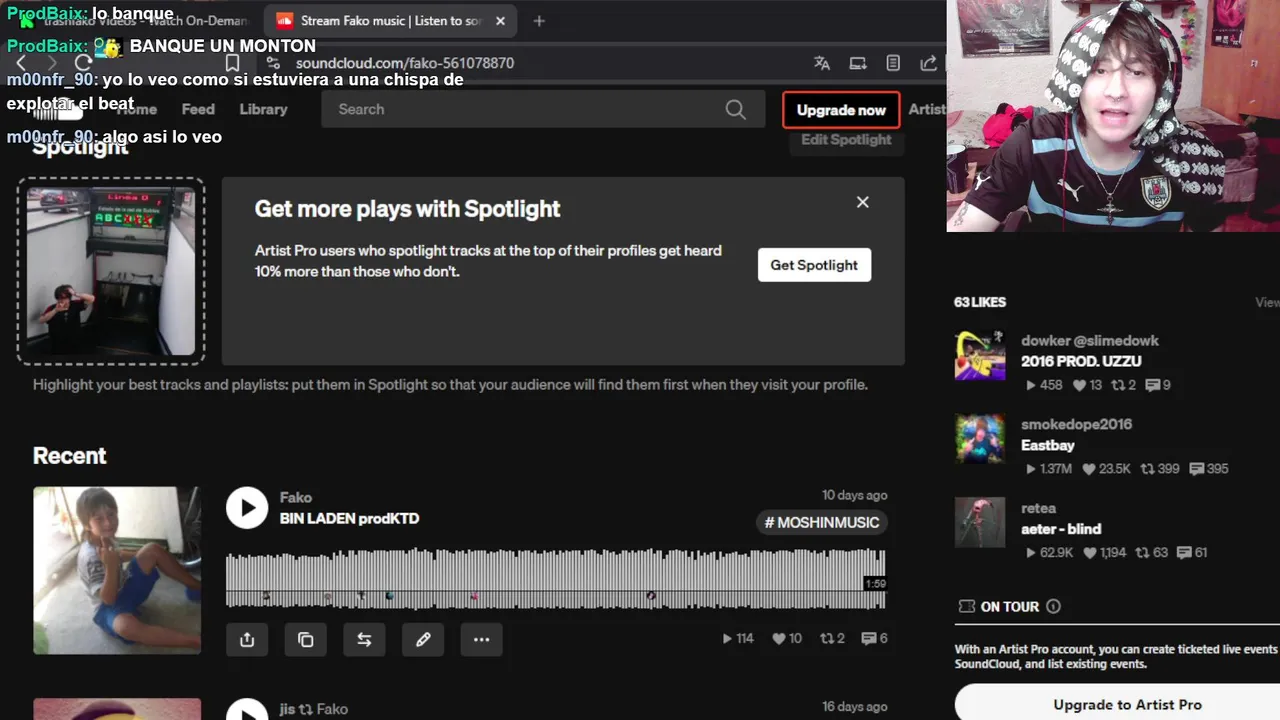This screenshot has height=720, width=1280.
Task: Play BIN LADEN prodKTD
Action: (247, 508)
